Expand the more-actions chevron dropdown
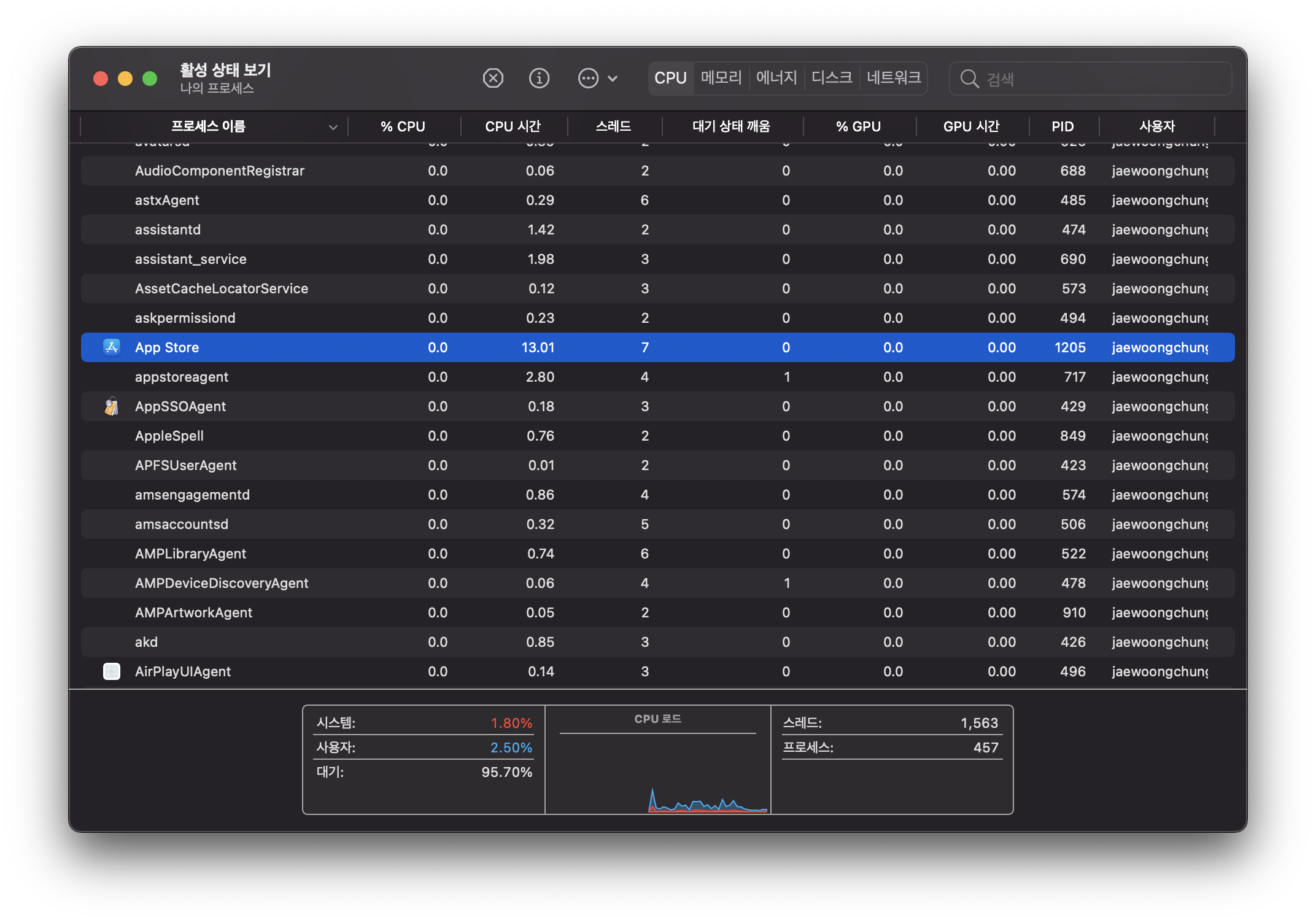 click(x=613, y=79)
